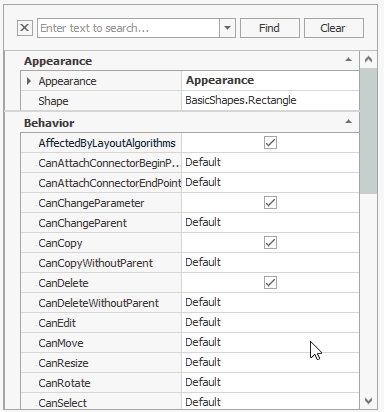Select the CanMove property name
Image resolution: width=384 pixels, height=412 pixels.
(61, 343)
